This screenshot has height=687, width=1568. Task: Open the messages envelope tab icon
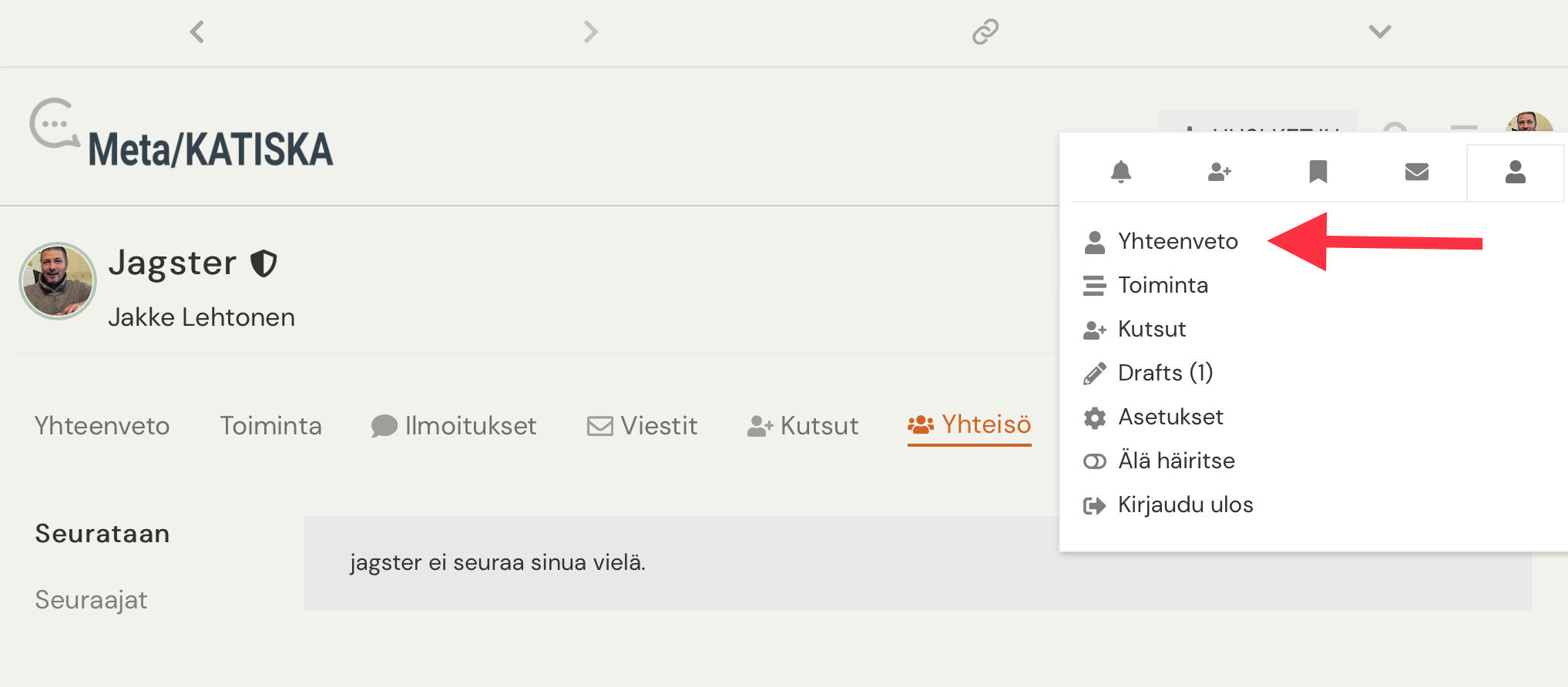[1416, 172]
